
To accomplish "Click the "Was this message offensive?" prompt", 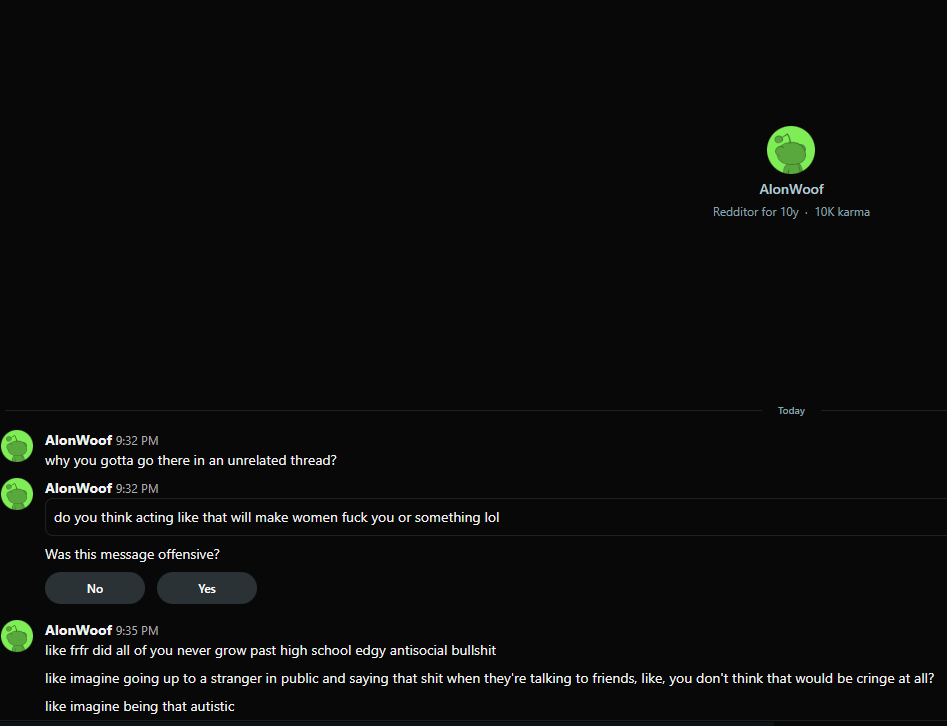I will pos(132,554).
